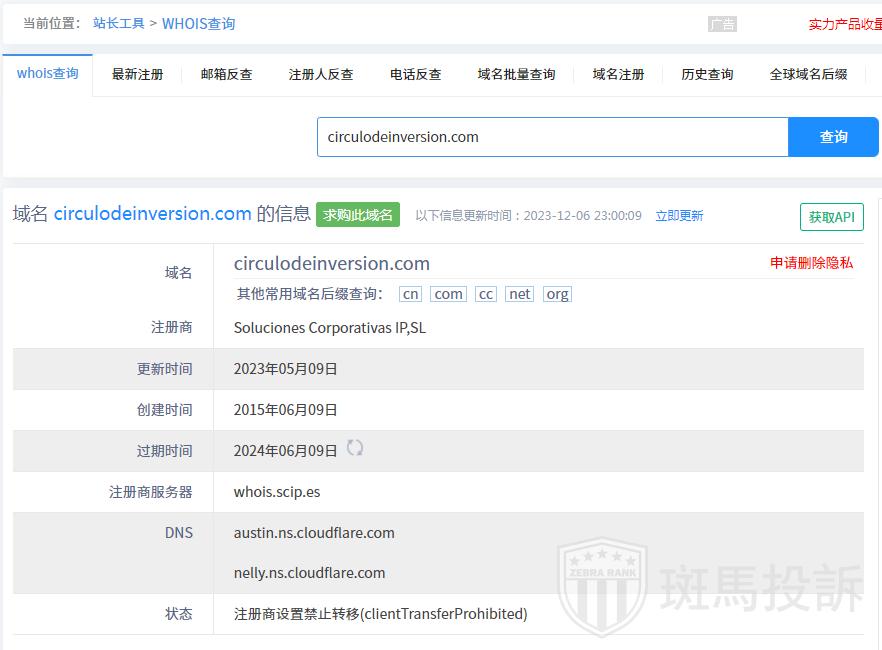The width and height of the screenshot is (882, 650).
Task: Check the cn domain suffix
Action: click(x=410, y=294)
